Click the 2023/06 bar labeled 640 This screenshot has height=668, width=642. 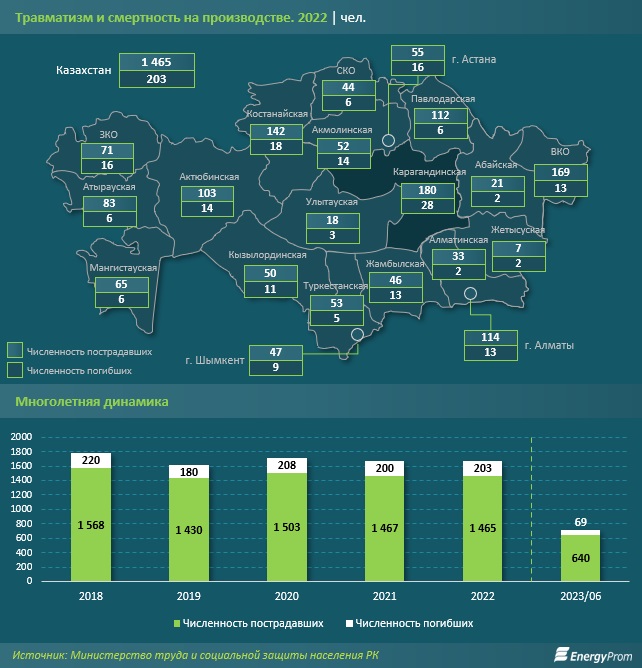(581, 558)
